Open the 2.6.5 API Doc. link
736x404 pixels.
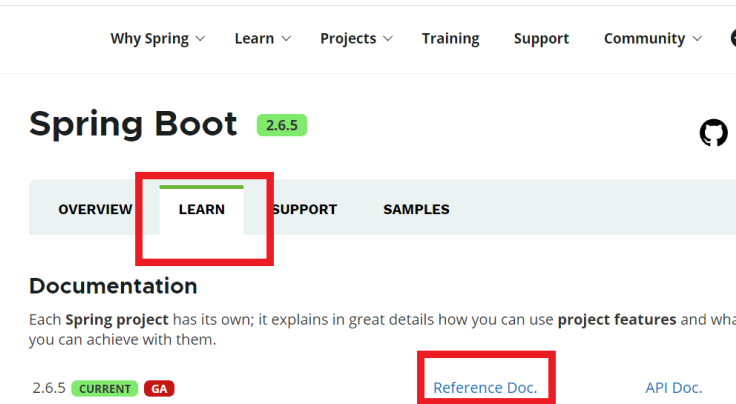point(674,388)
